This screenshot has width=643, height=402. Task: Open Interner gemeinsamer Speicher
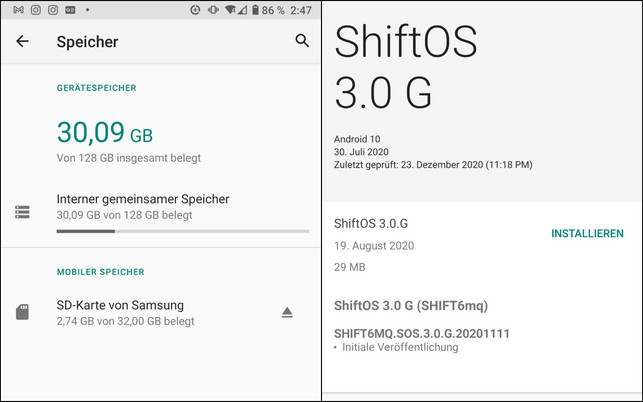[x=161, y=212]
